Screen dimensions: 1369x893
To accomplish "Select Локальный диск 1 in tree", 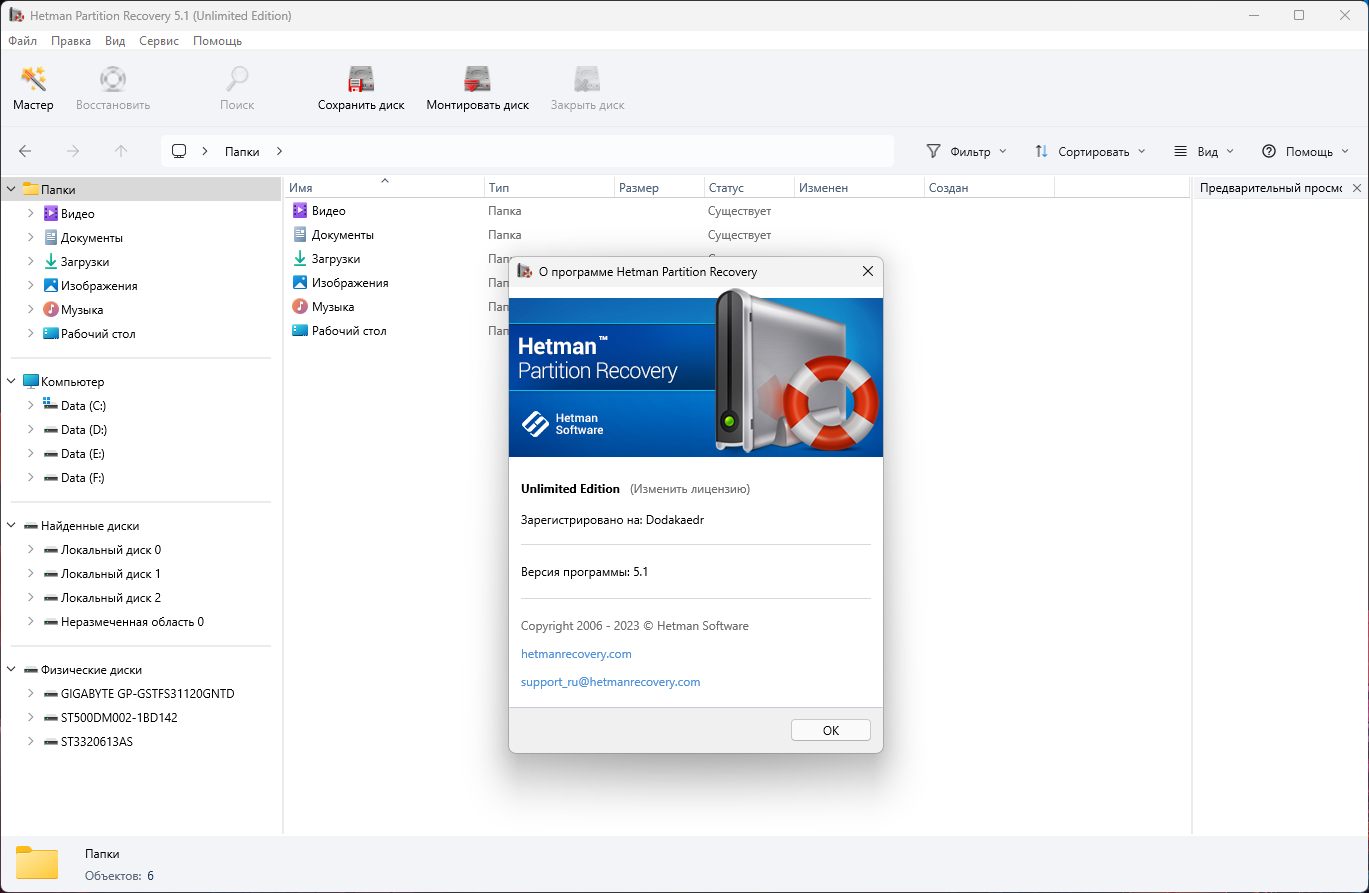I will [110, 574].
